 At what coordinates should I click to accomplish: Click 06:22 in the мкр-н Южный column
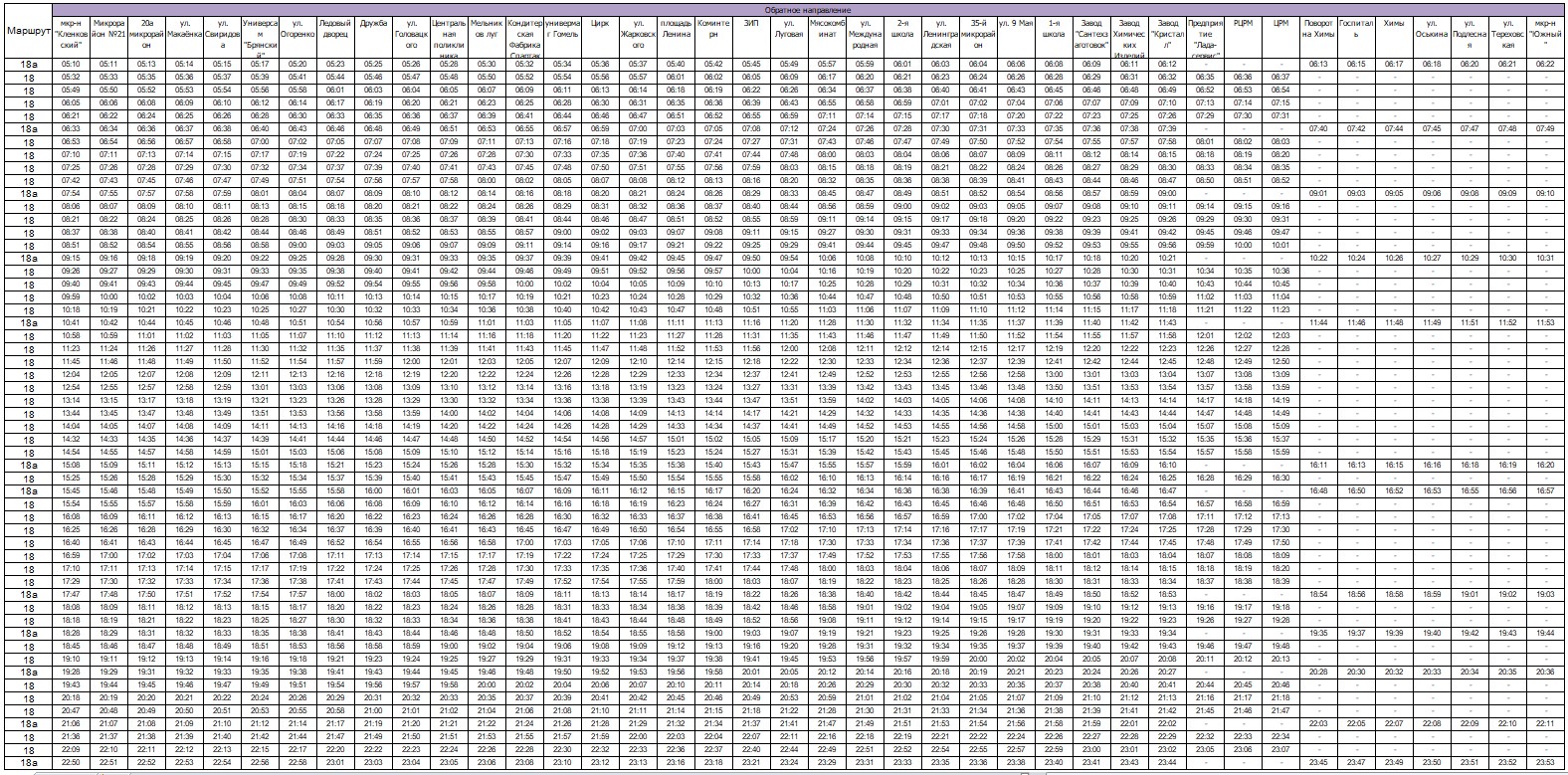(1545, 64)
